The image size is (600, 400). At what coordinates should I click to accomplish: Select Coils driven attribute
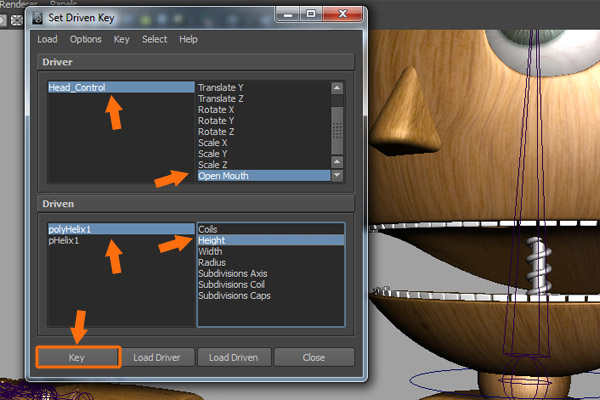coord(271,229)
